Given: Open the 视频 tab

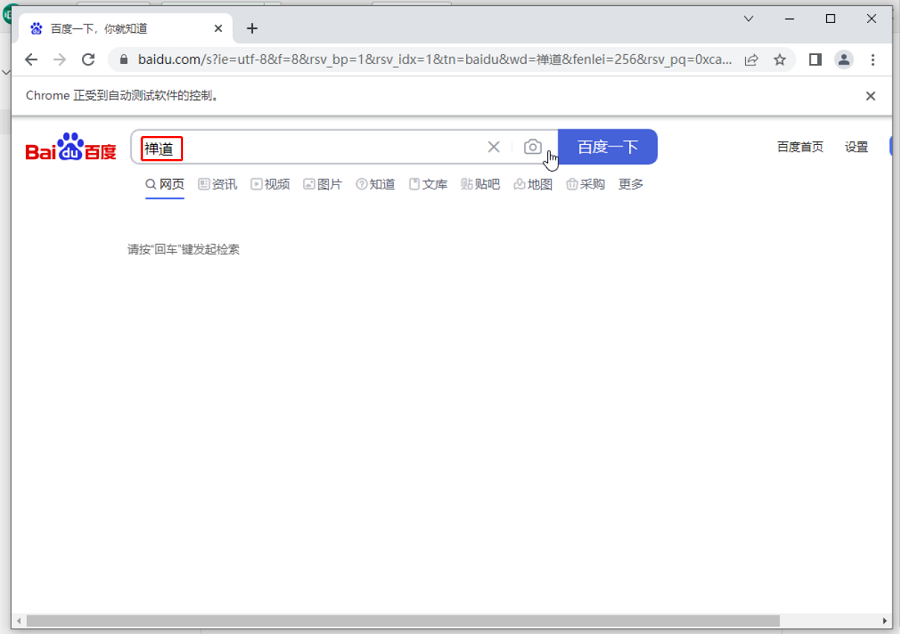Looking at the screenshot, I should 270,184.
